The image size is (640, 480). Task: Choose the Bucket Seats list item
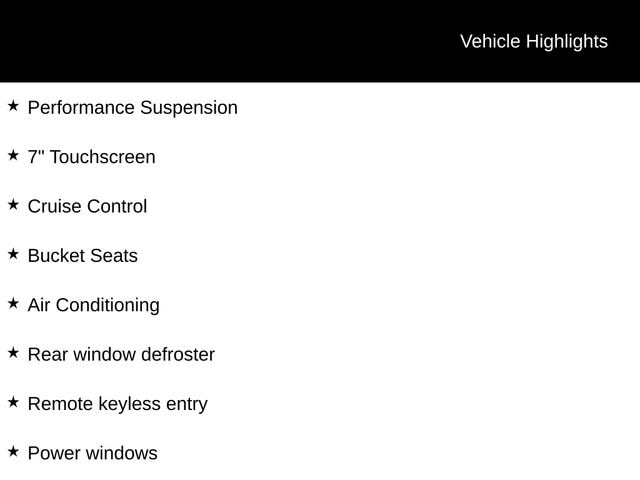82,256
